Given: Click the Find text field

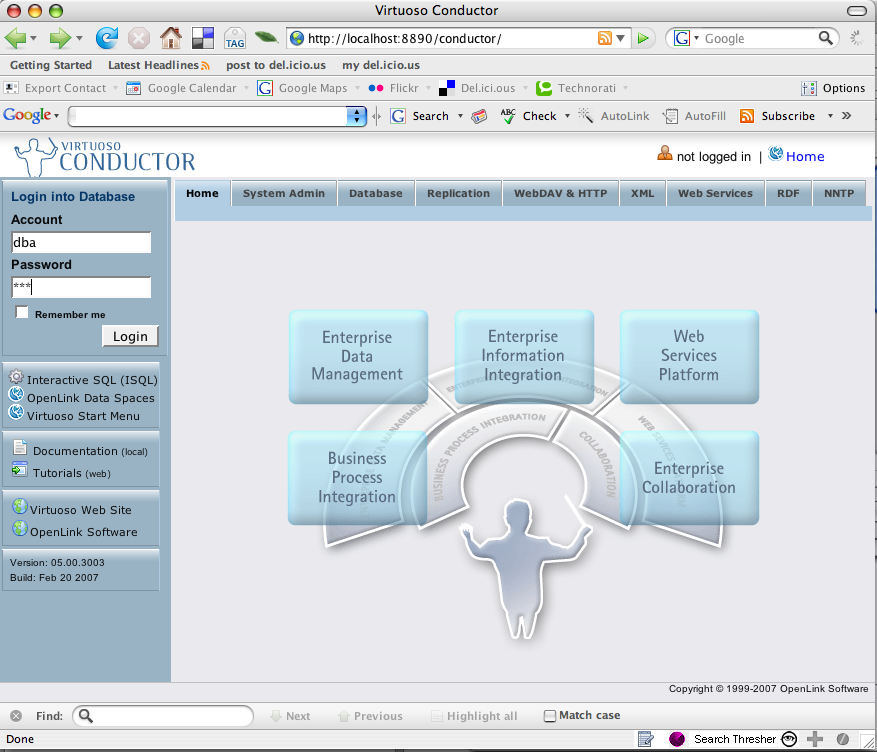Looking at the screenshot, I should [163, 716].
